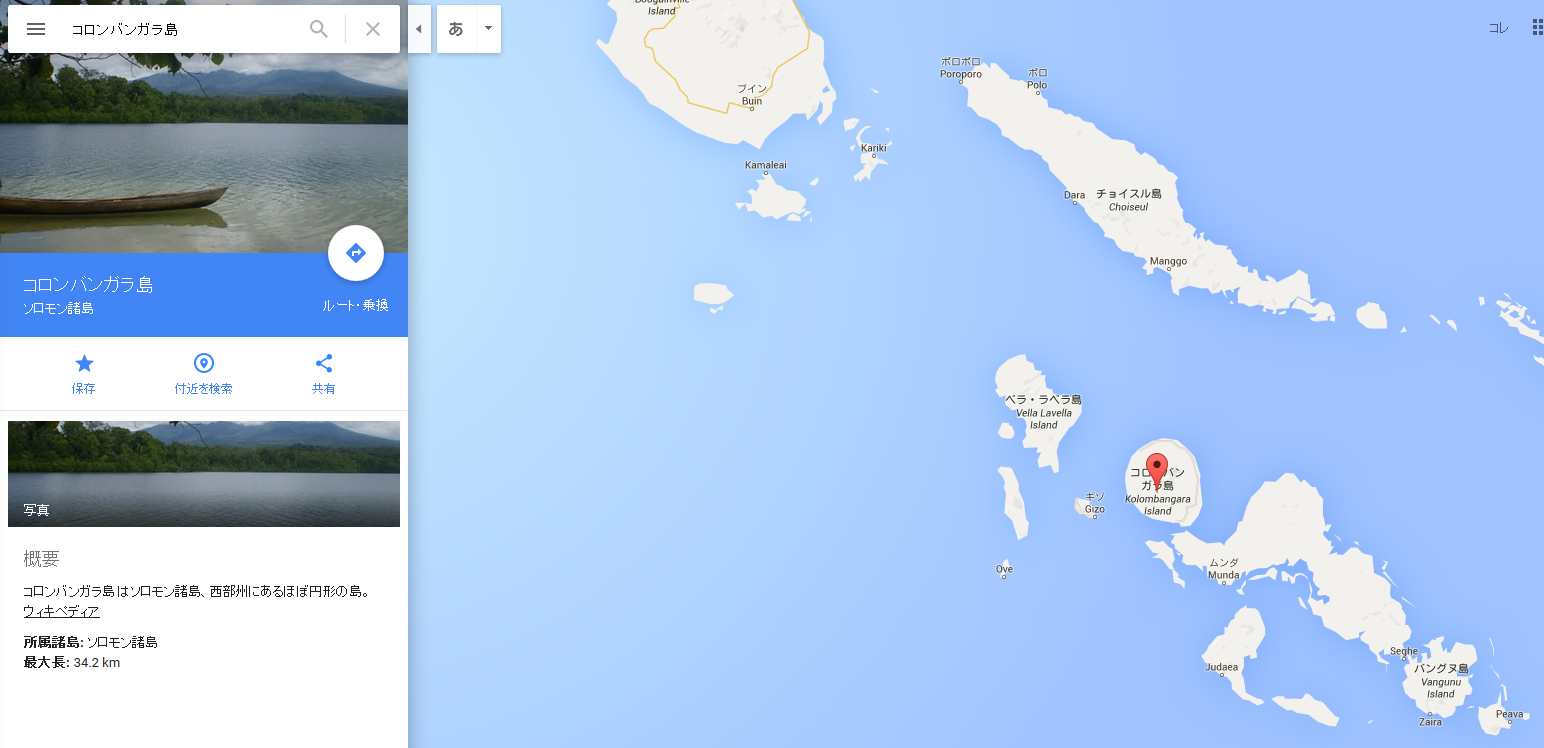Image resolution: width=1544 pixels, height=748 pixels.
Task: Open the hamburger menu in search box
Action: pyautogui.click(x=36, y=29)
